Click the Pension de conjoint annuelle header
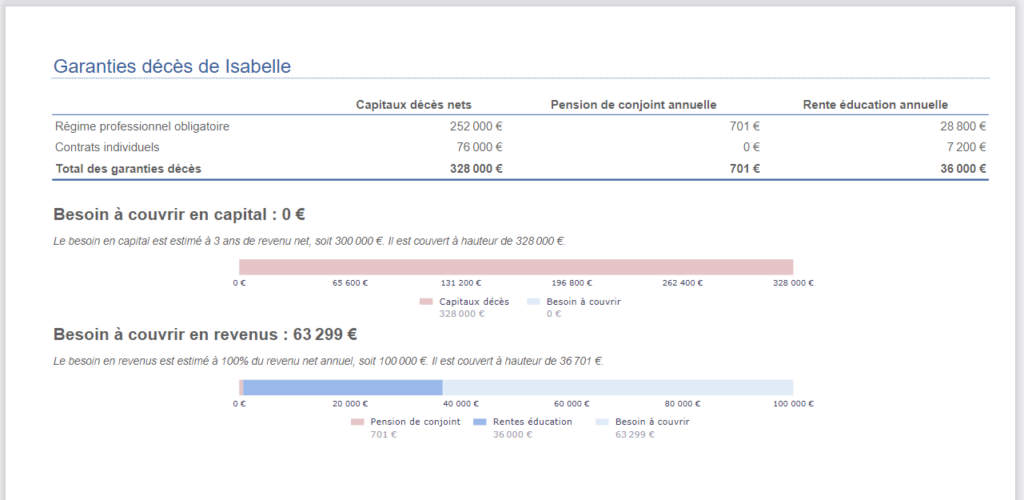This screenshot has height=500, width=1024. click(633, 105)
